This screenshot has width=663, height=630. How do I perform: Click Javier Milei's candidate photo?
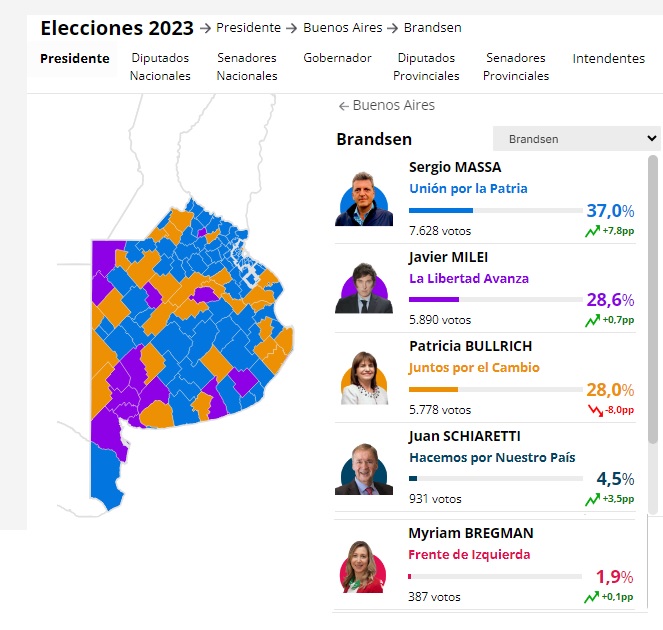point(364,288)
